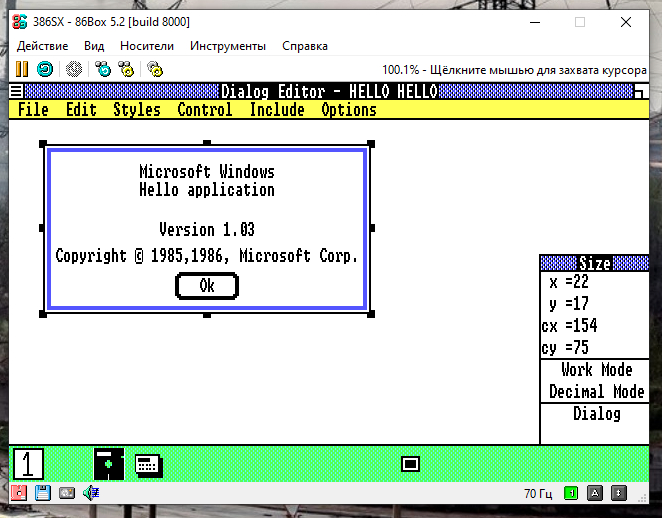Select the bottom-right resize handle of dialog
Viewport: 662px width, 518px height.
click(371, 314)
